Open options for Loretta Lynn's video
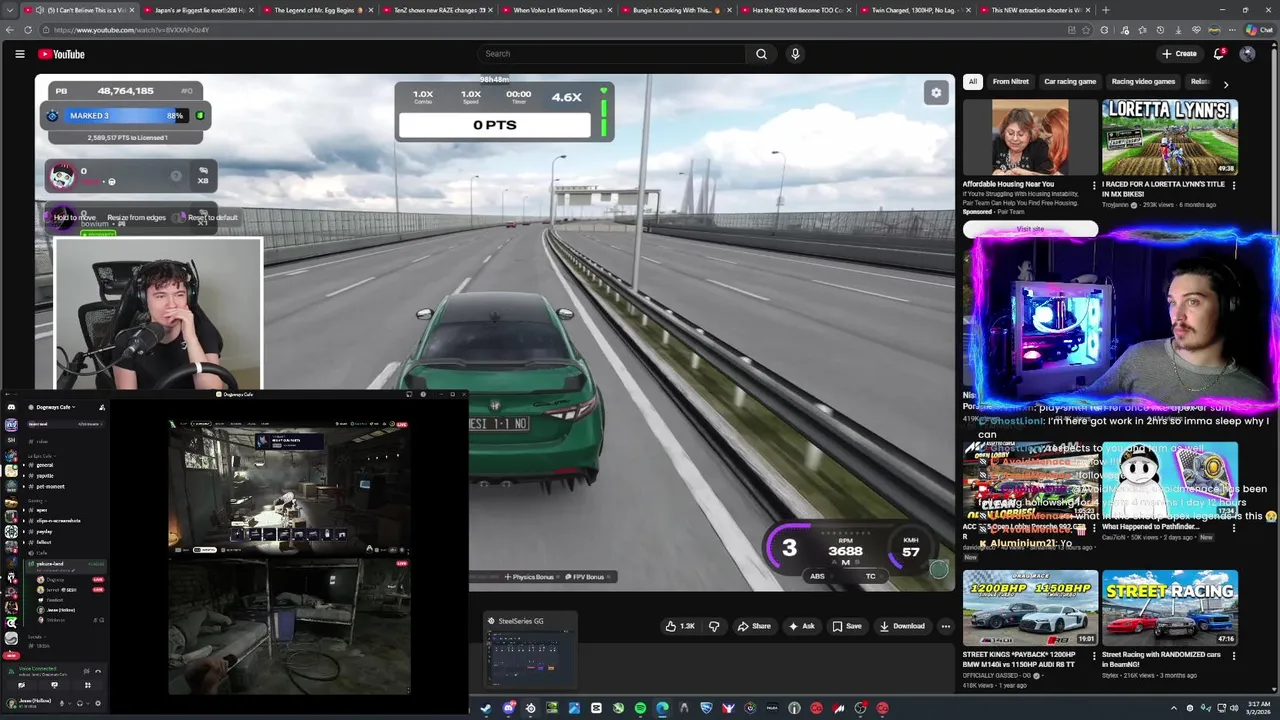The image size is (1280, 720). 1233,185
